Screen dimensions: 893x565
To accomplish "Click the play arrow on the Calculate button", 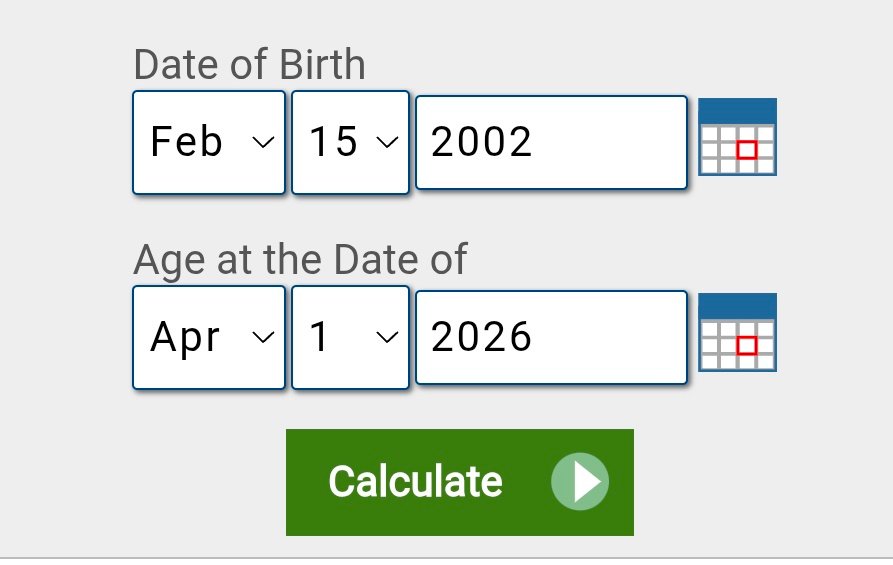I will pyautogui.click(x=580, y=482).
